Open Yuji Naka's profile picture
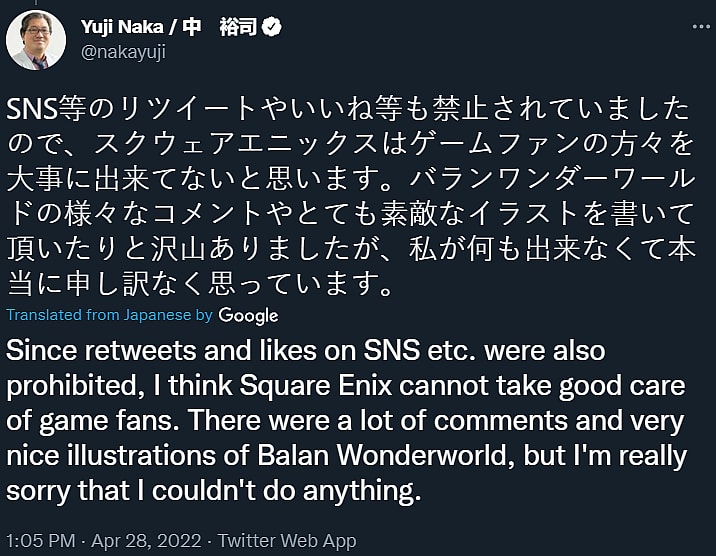Image resolution: width=716 pixels, height=556 pixels. pos(36,40)
